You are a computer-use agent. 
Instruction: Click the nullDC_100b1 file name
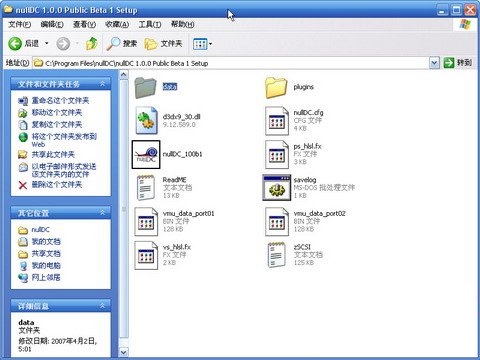[182, 154]
